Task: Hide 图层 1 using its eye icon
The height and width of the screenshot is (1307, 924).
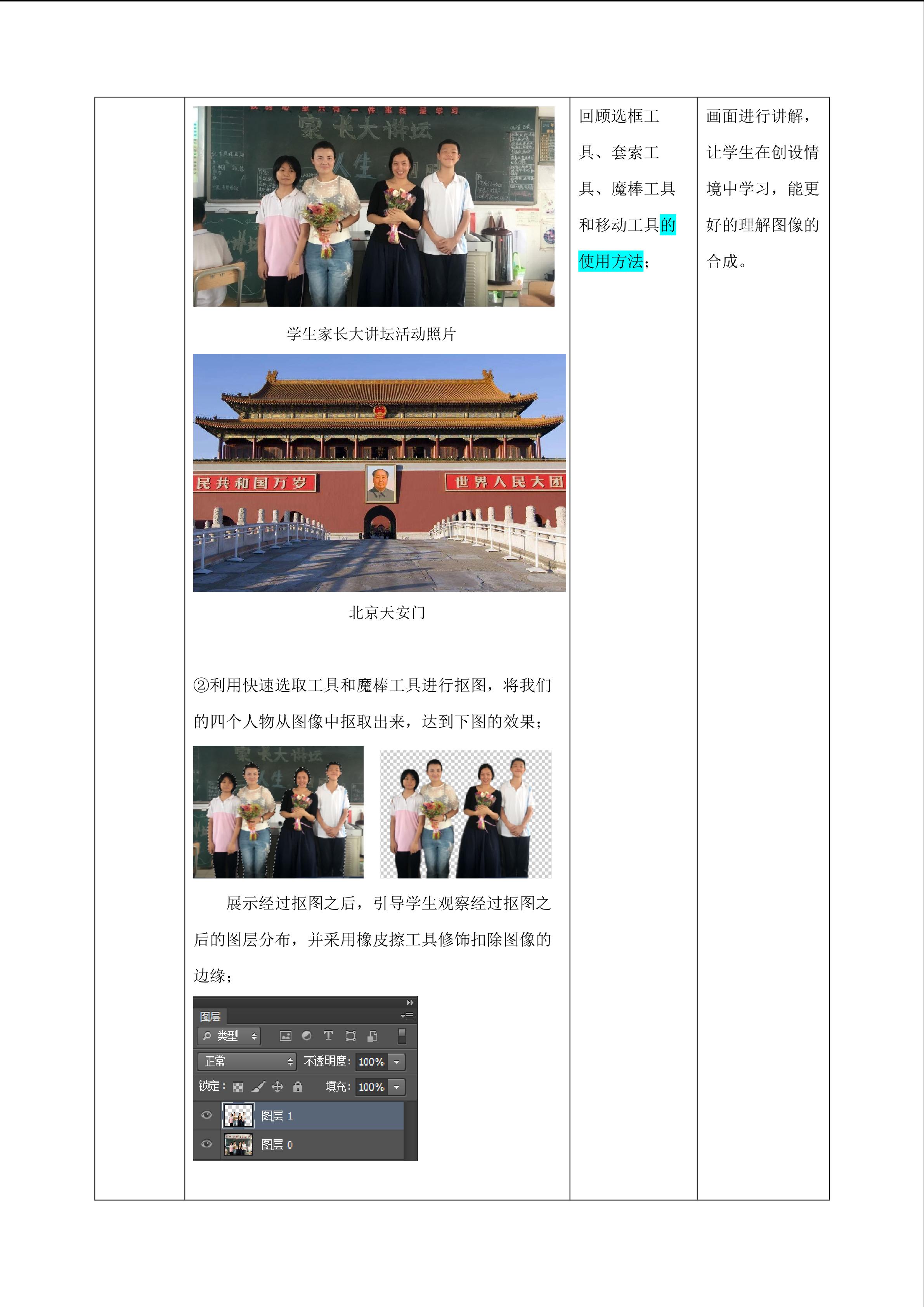Action: click(207, 1115)
